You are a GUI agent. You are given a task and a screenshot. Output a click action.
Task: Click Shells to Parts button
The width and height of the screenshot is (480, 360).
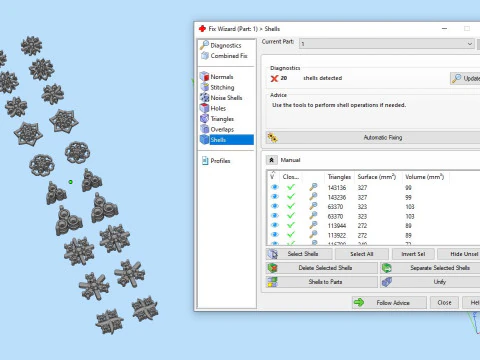[x=322, y=282]
